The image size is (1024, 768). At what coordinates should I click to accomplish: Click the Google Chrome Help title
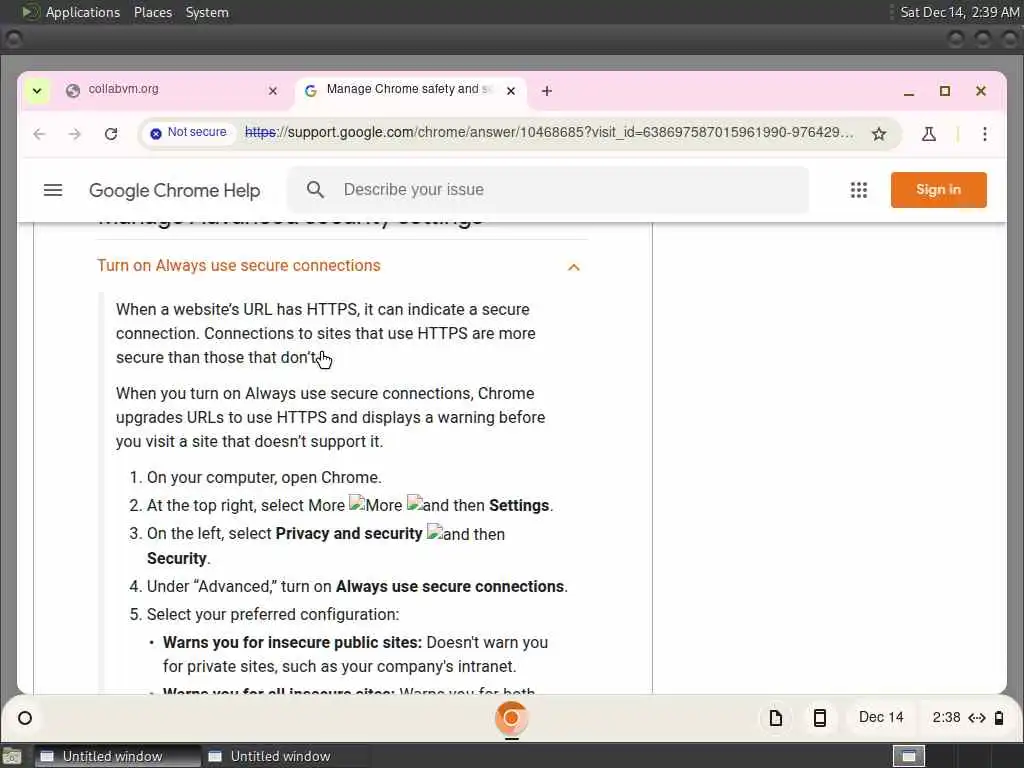[174, 190]
